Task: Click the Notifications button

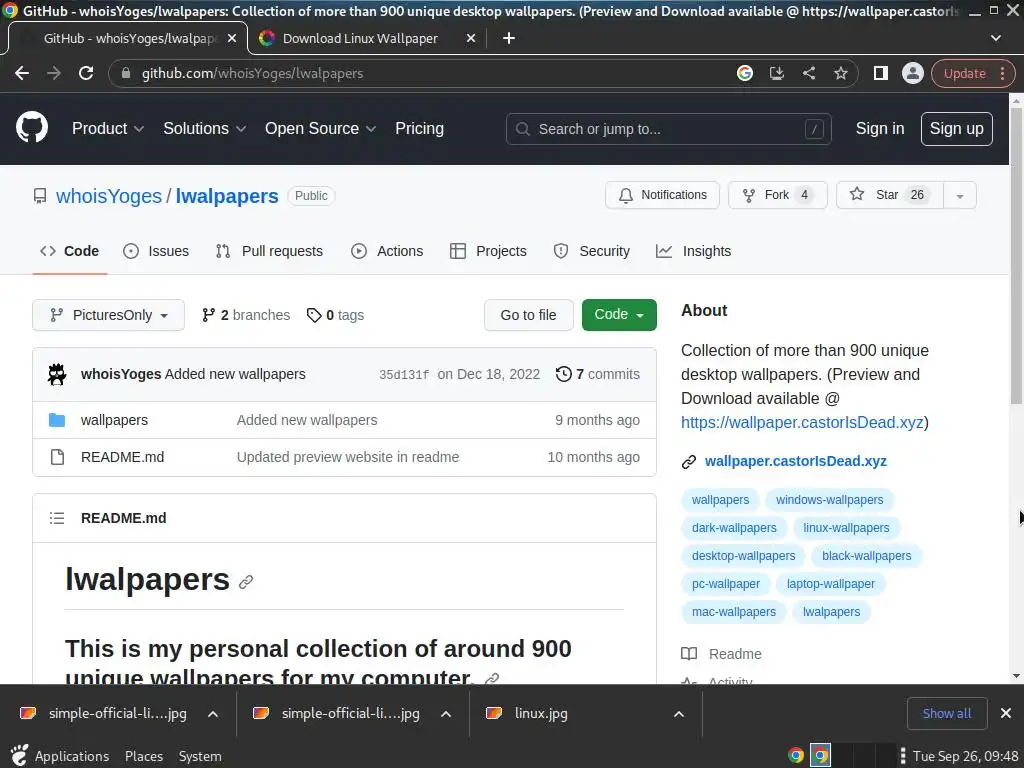Action: pyautogui.click(x=662, y=195)
